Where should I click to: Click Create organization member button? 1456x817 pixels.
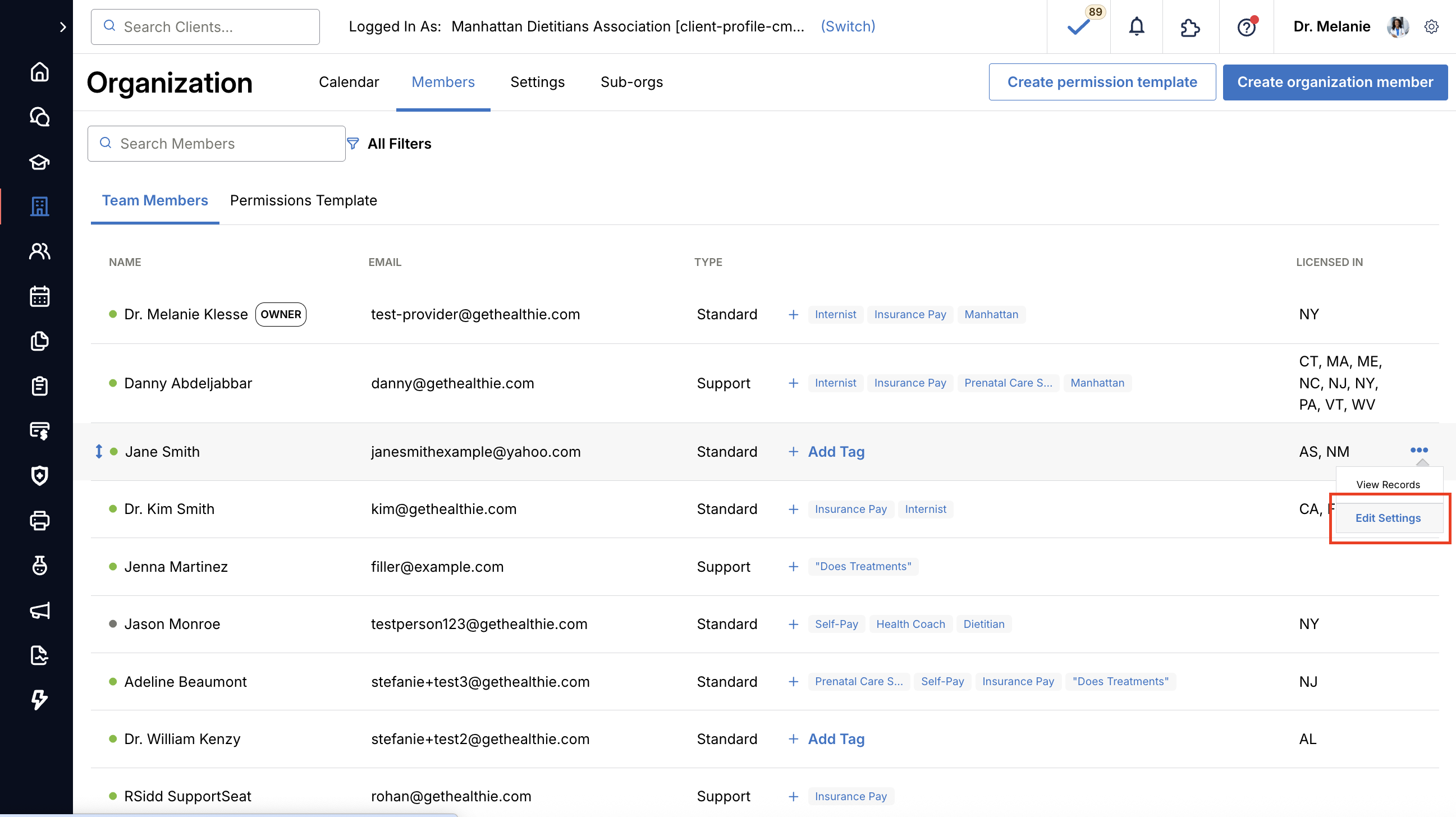tap(1334, 82)
